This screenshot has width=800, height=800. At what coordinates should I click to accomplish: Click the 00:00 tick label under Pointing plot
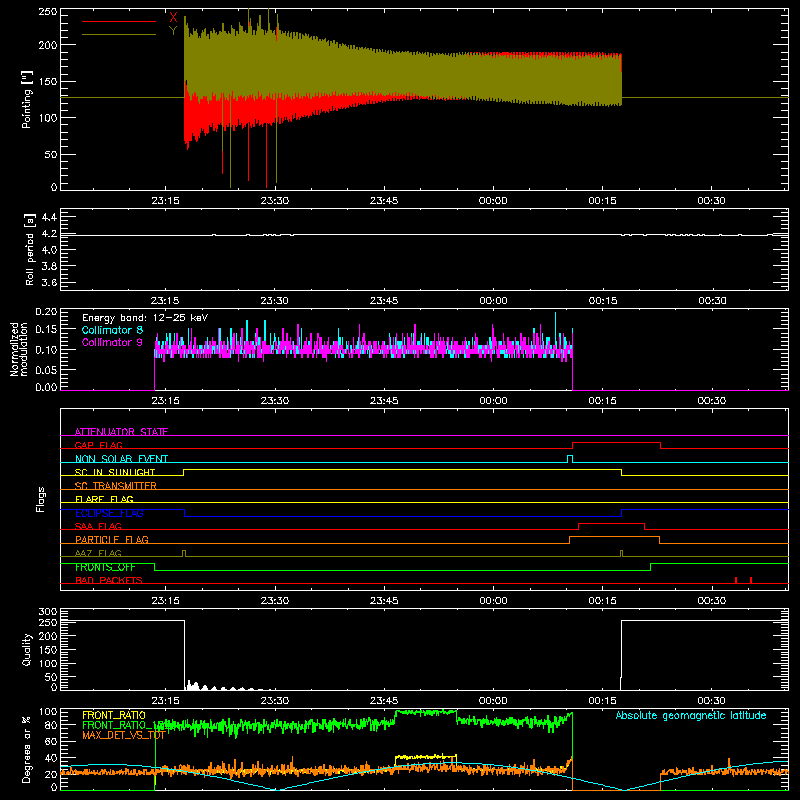click(x=493, y=201)
